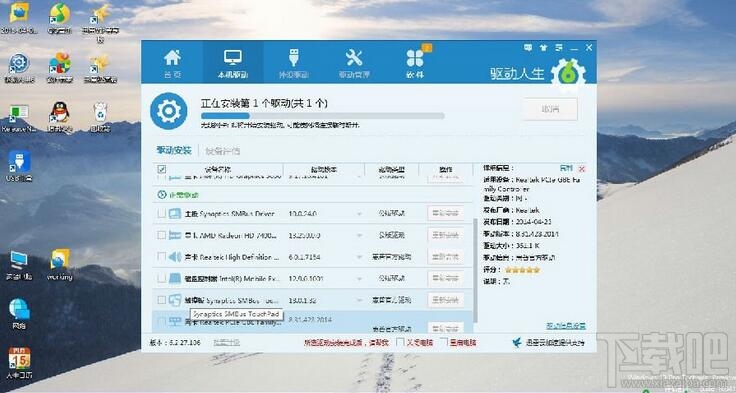736x393 pixels.
Task: Click the graphics card icon in AMD row
Action: coord(175,234)
